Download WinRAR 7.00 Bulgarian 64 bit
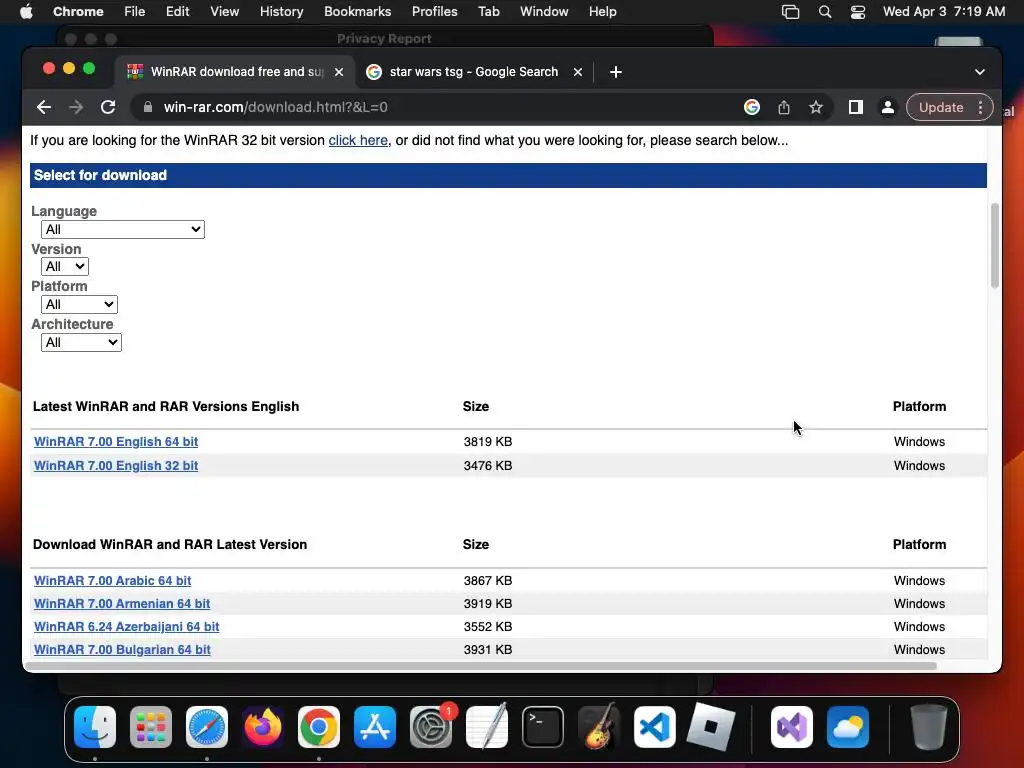 point(122,650)
